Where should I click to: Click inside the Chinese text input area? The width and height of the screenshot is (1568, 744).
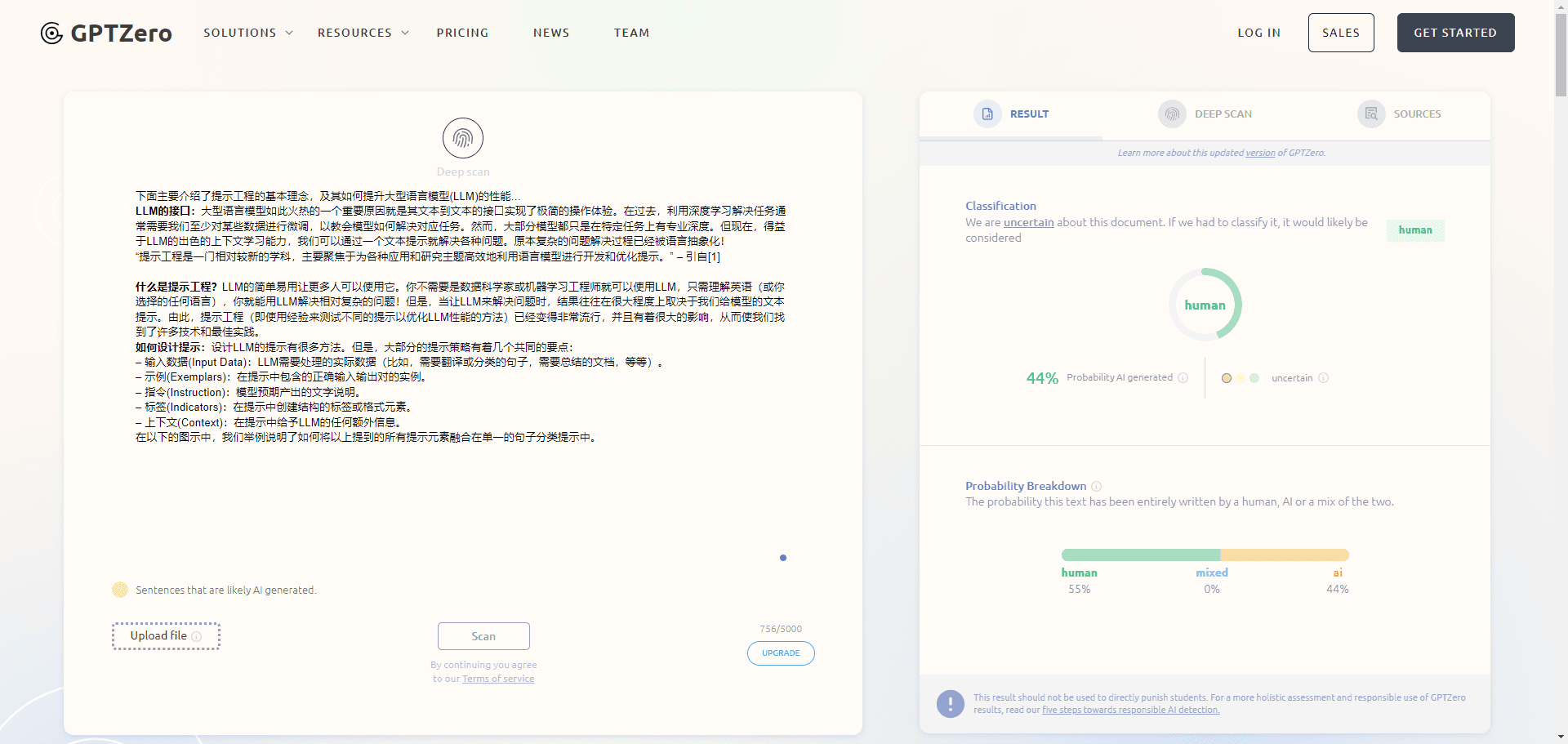461,327
